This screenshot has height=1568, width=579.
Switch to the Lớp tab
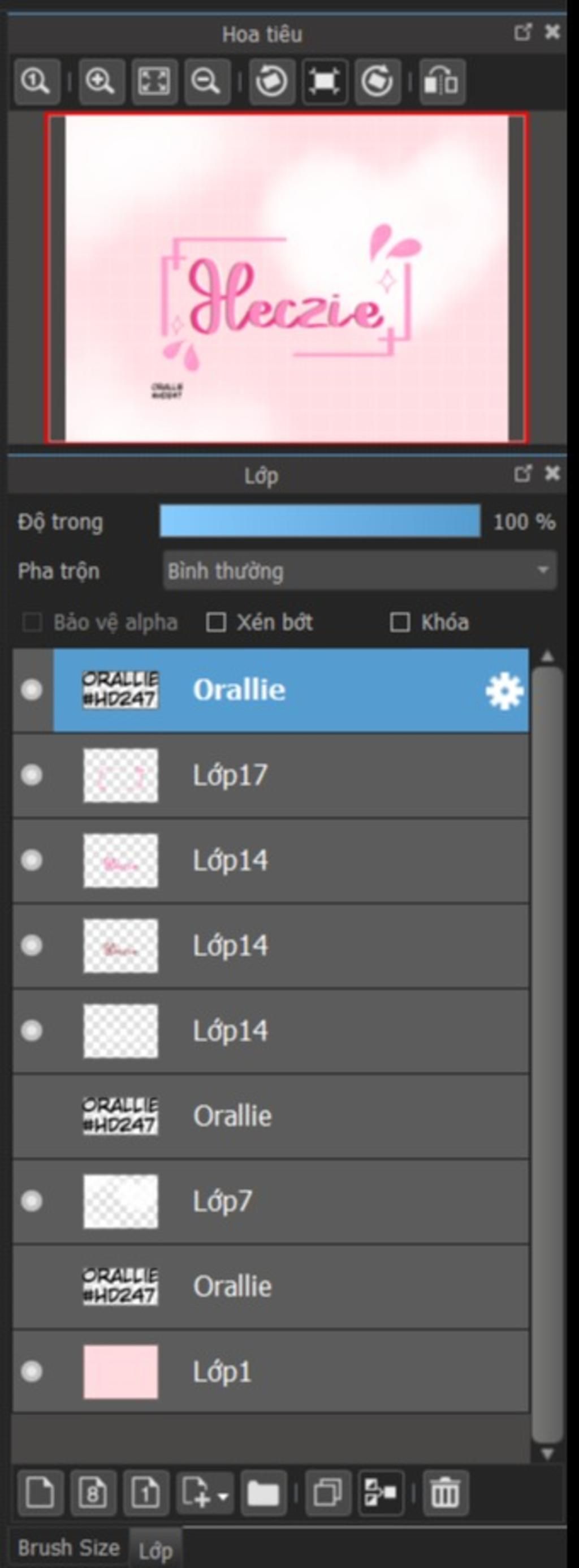coord(155,1549)
